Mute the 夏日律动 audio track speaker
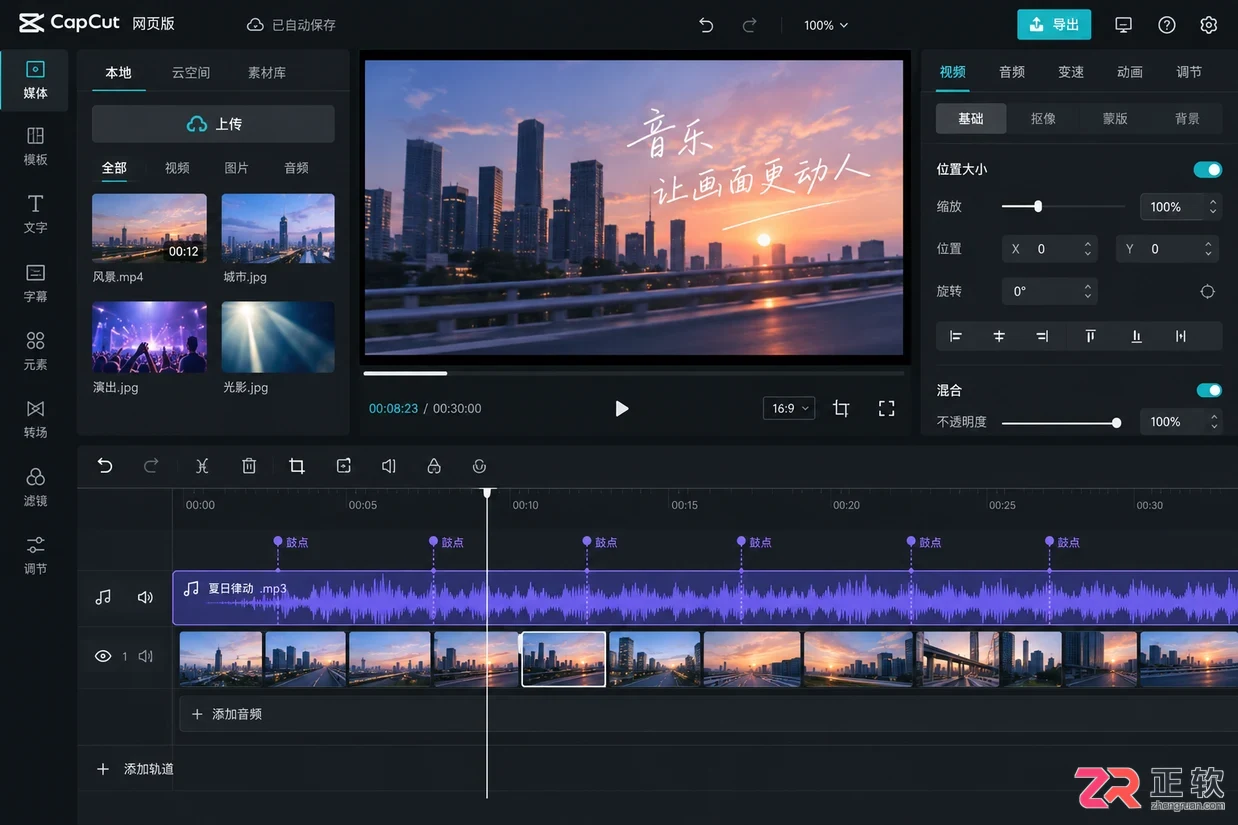The height and width of the screenshot is (825, 1238). [x=145, y=597]
